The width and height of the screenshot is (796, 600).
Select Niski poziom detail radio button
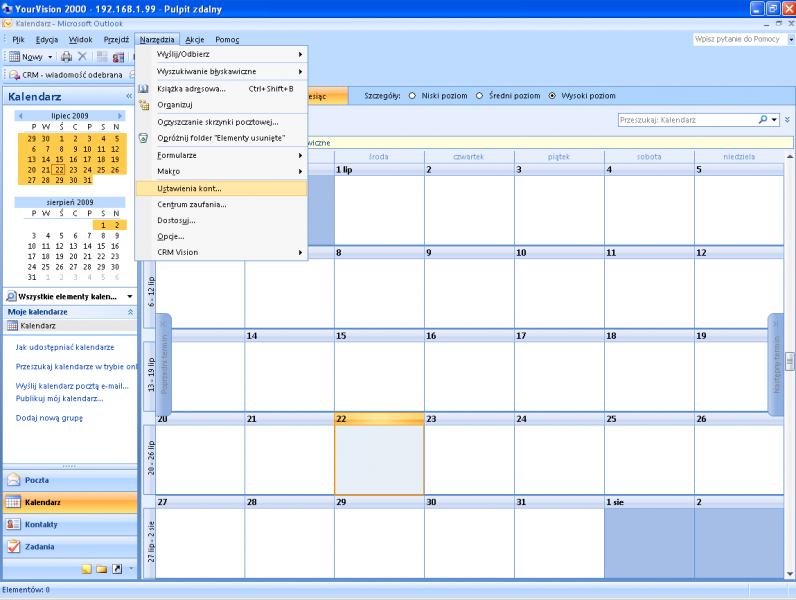tap(412, 96)
